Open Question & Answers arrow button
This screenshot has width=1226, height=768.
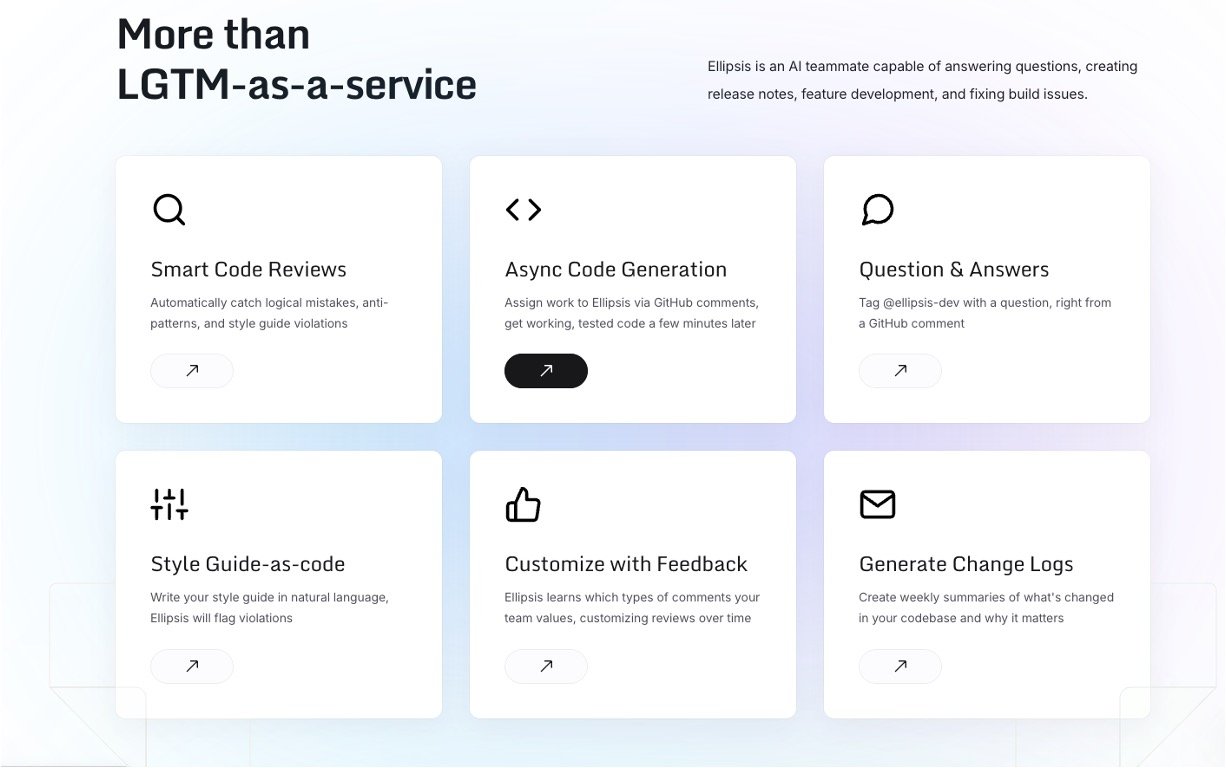pyautogui.click(x=900, y=371)
